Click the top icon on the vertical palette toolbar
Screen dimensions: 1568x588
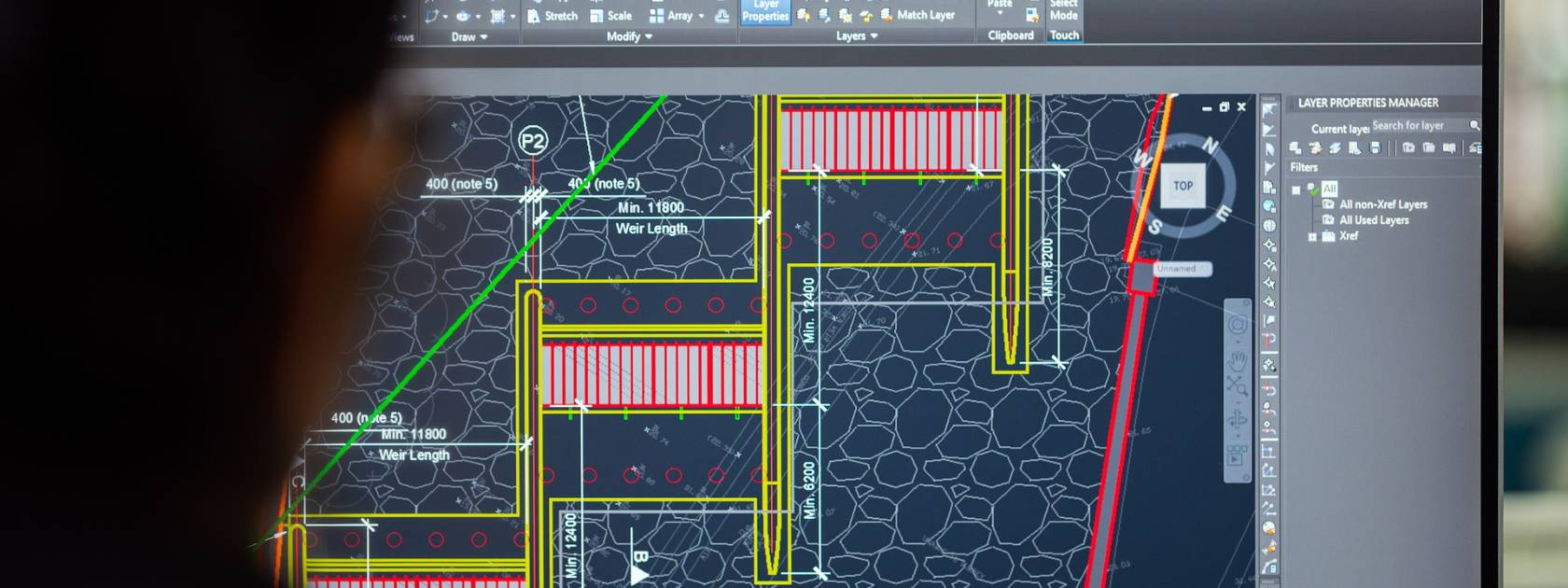(1268, 109)
